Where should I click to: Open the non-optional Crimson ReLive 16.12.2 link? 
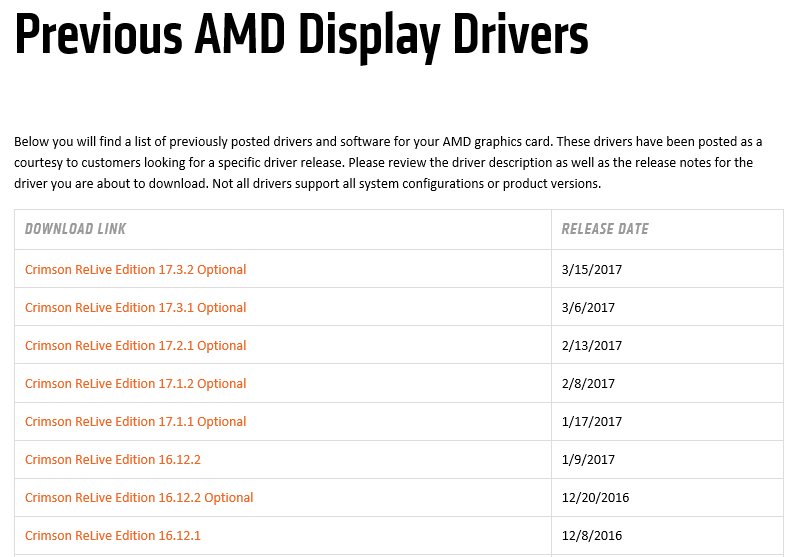coord(113,460)
